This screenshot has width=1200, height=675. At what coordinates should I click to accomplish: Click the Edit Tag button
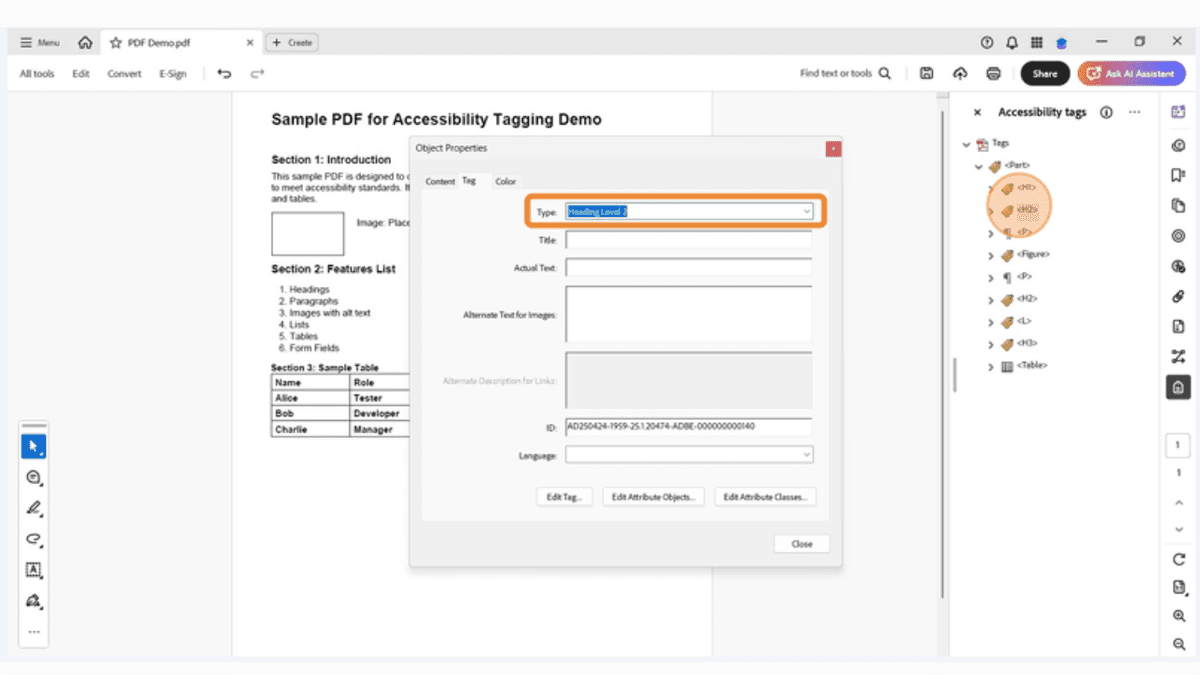563,496
